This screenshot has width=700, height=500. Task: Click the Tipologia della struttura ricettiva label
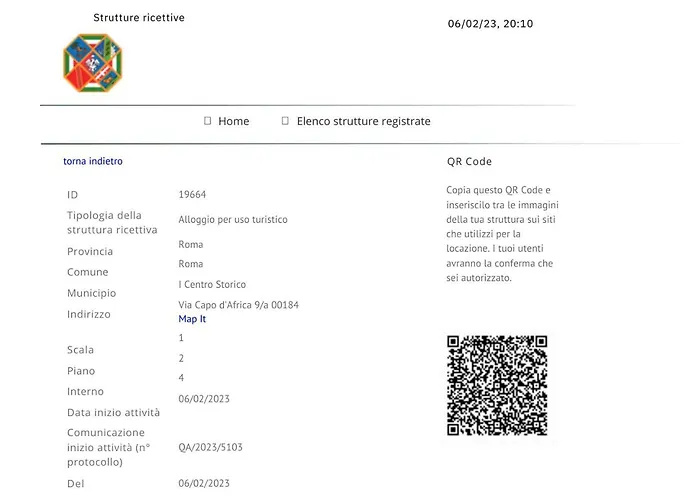tap(111, 222)
